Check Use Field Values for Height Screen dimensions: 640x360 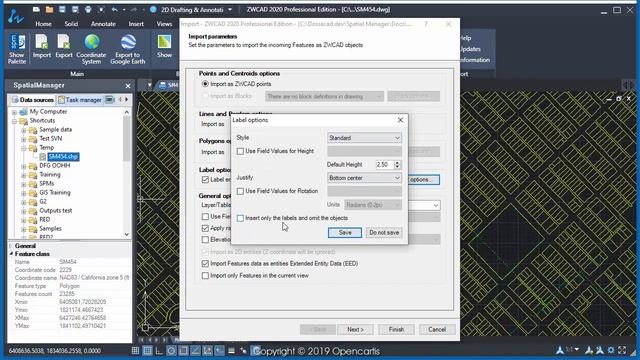[x=240, y=151]
